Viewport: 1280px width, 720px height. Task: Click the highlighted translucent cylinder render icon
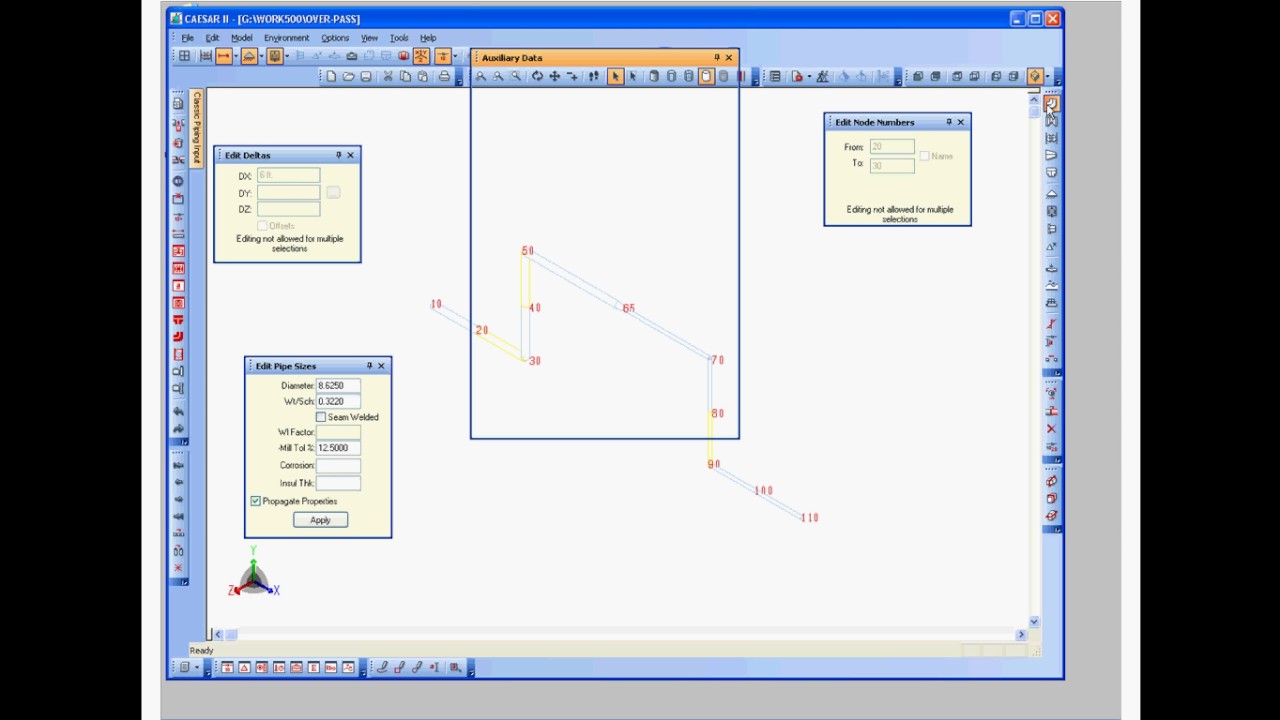706,77
